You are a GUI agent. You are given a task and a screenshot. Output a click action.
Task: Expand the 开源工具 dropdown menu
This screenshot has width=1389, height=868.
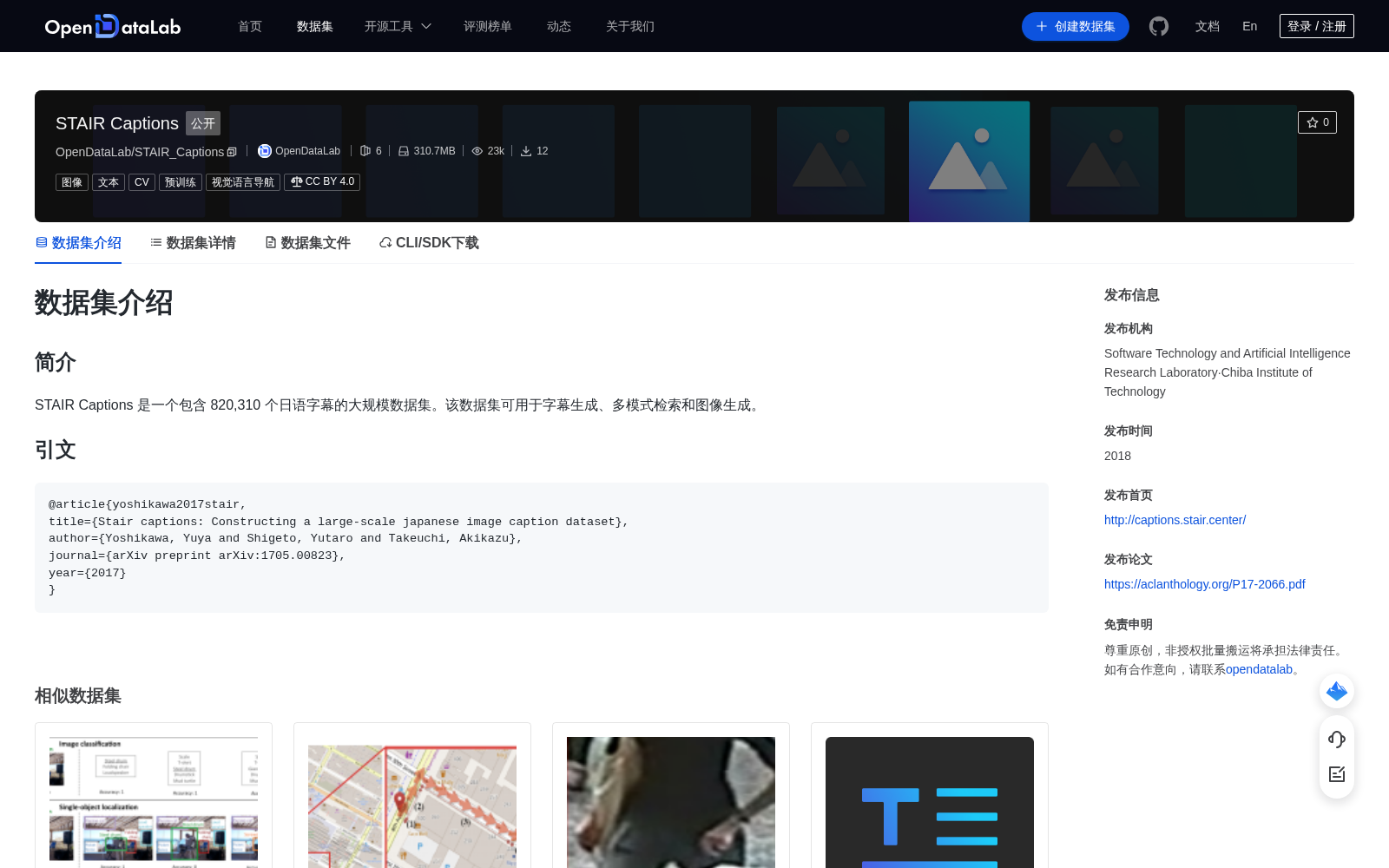pos(398,26)
